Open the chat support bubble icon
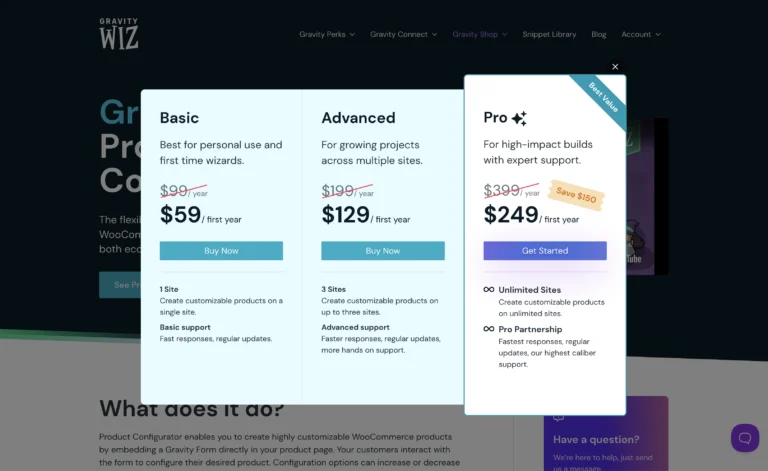 point(745,437)
